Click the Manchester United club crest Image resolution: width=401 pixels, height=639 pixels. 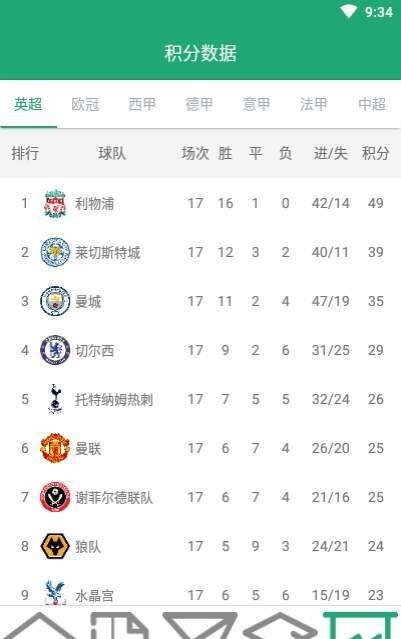[55, 448]
